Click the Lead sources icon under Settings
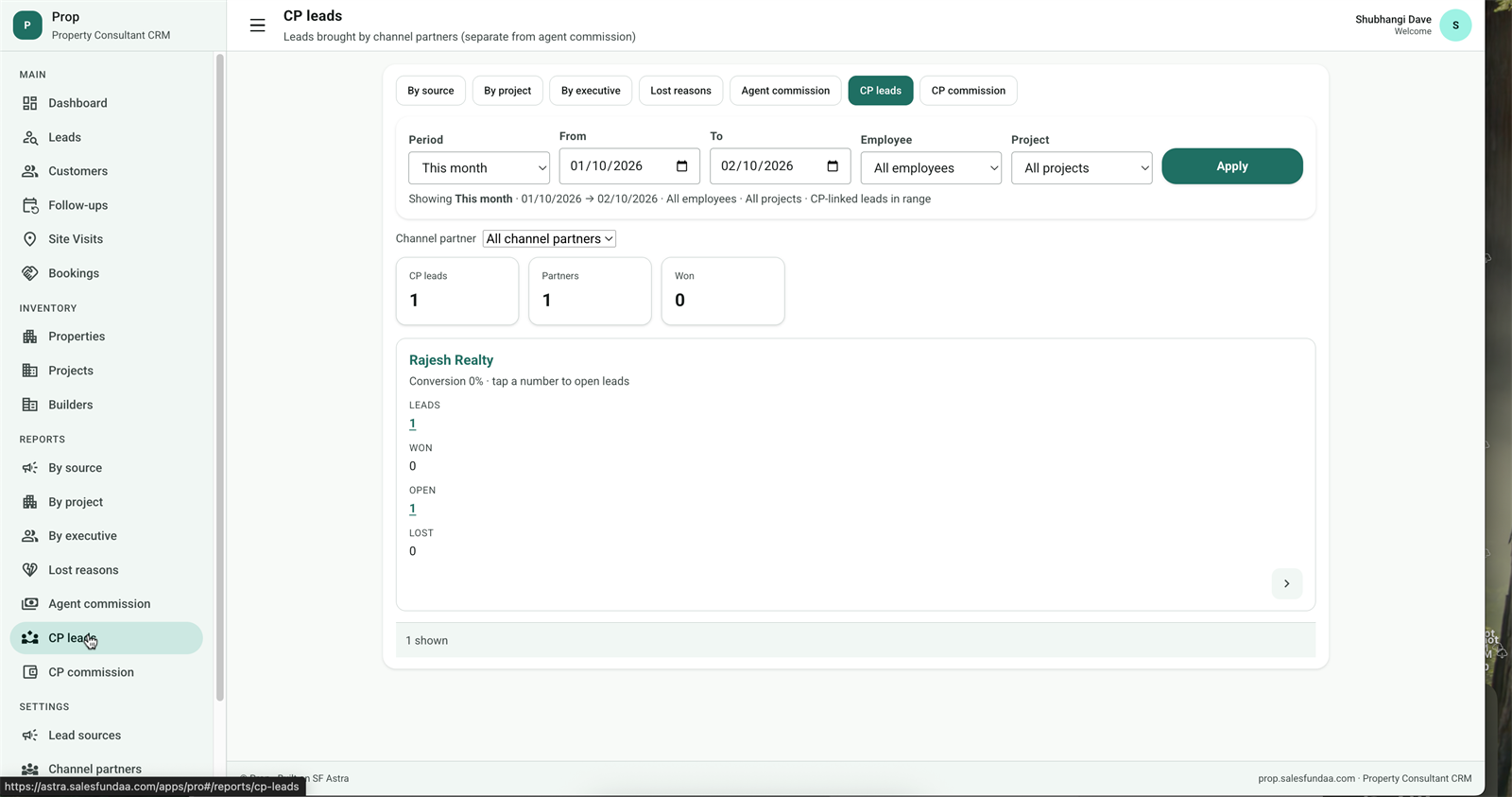 [30, 736]
